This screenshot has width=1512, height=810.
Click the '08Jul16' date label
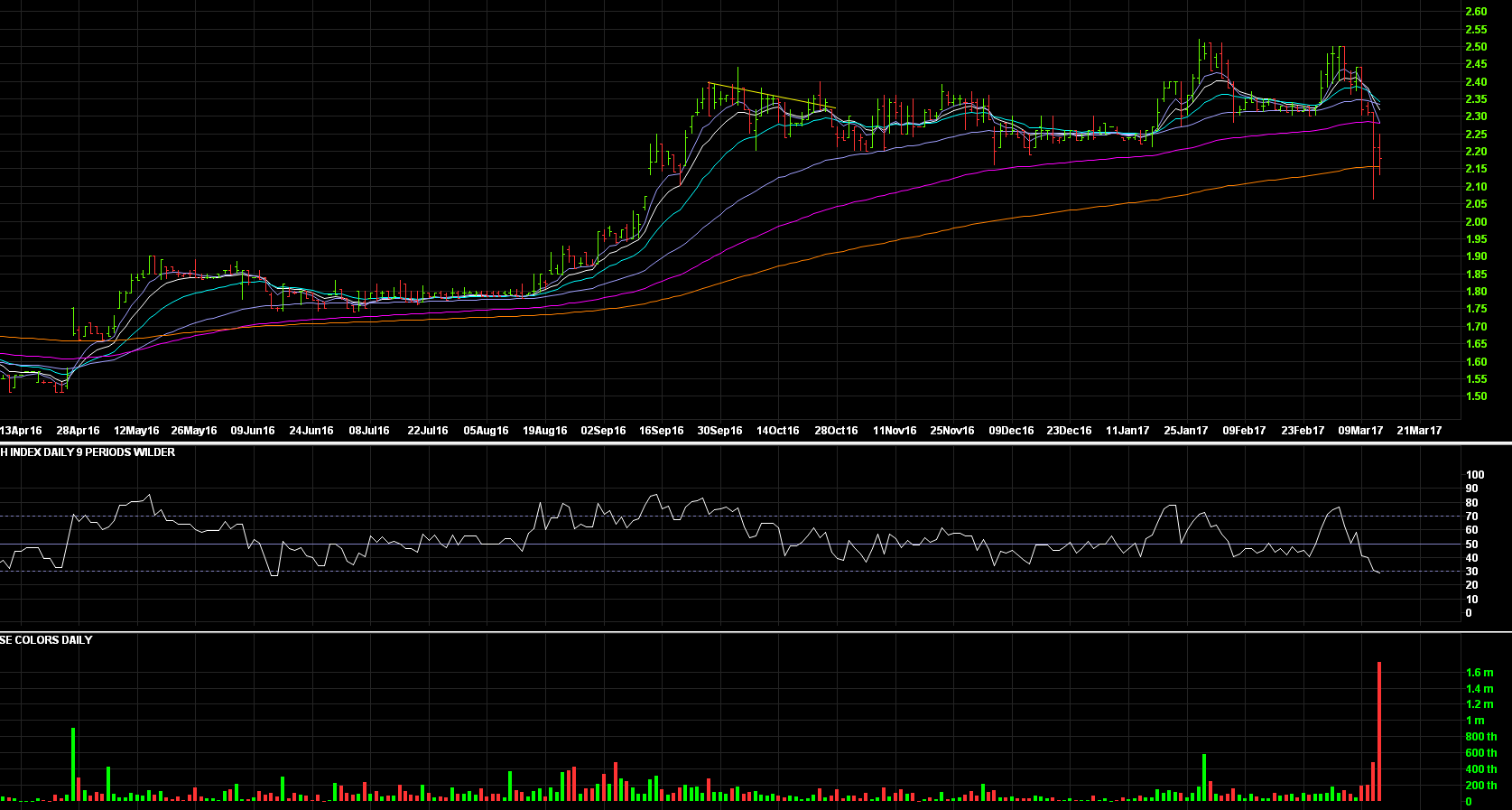(x=369, y=431)
